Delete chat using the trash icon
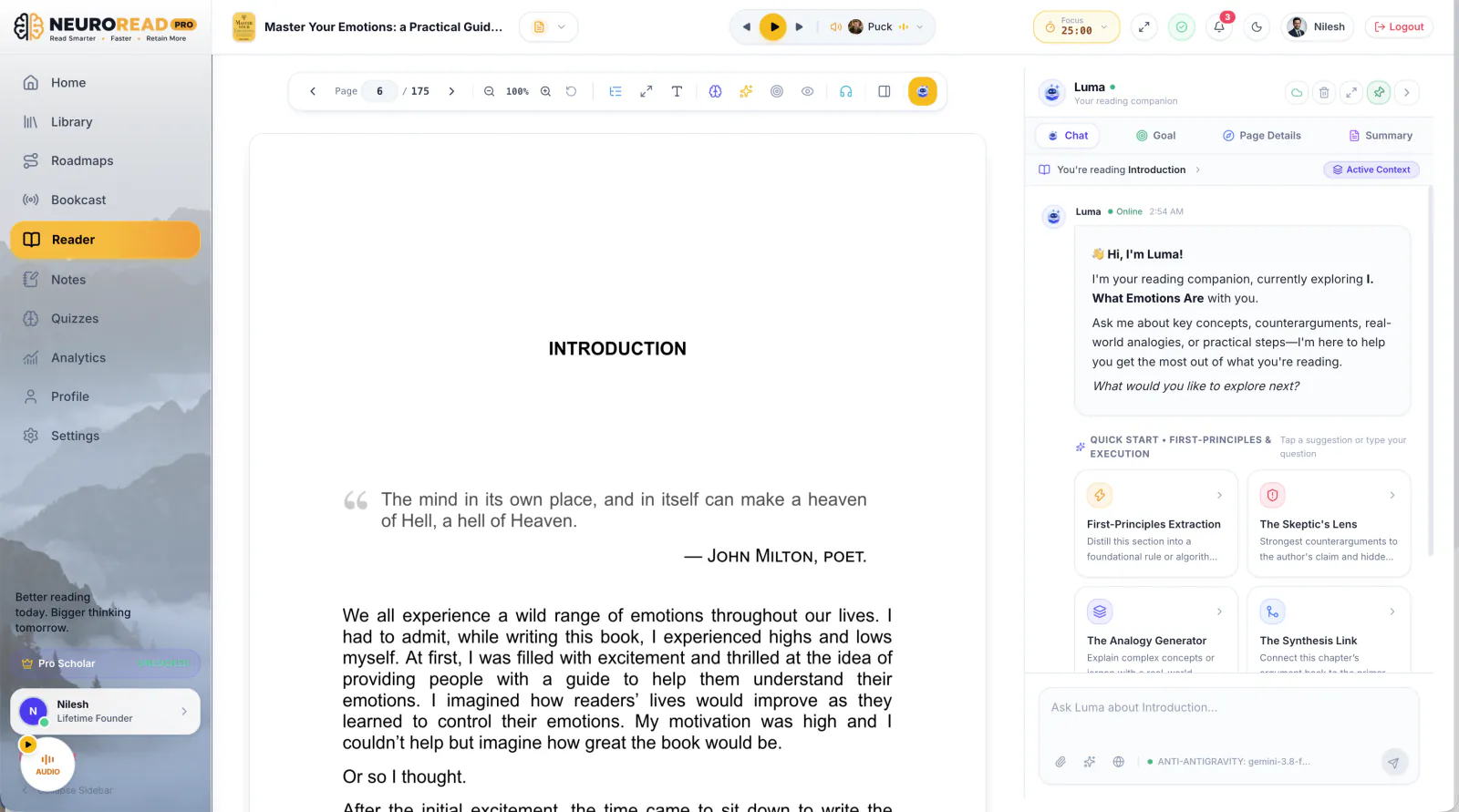 coord(1324,92)
